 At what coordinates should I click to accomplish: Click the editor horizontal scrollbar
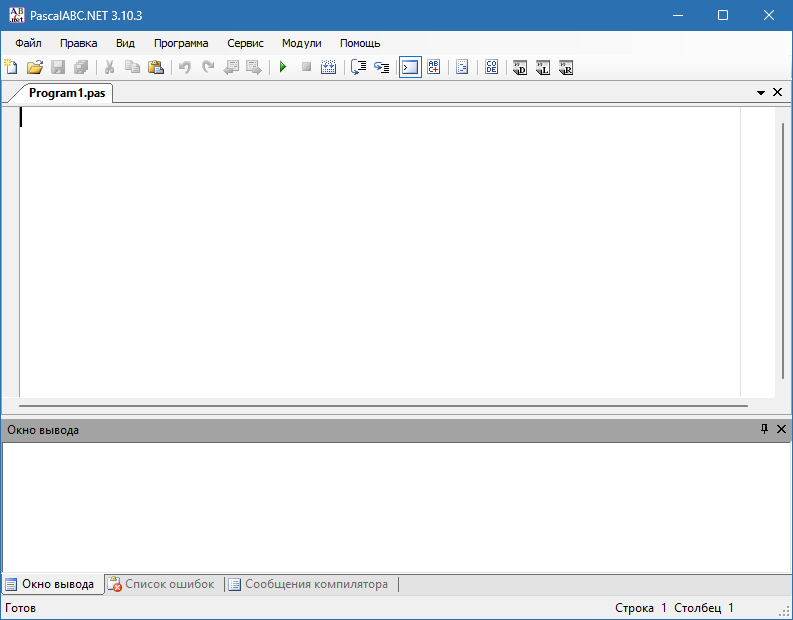pos(383,406)
